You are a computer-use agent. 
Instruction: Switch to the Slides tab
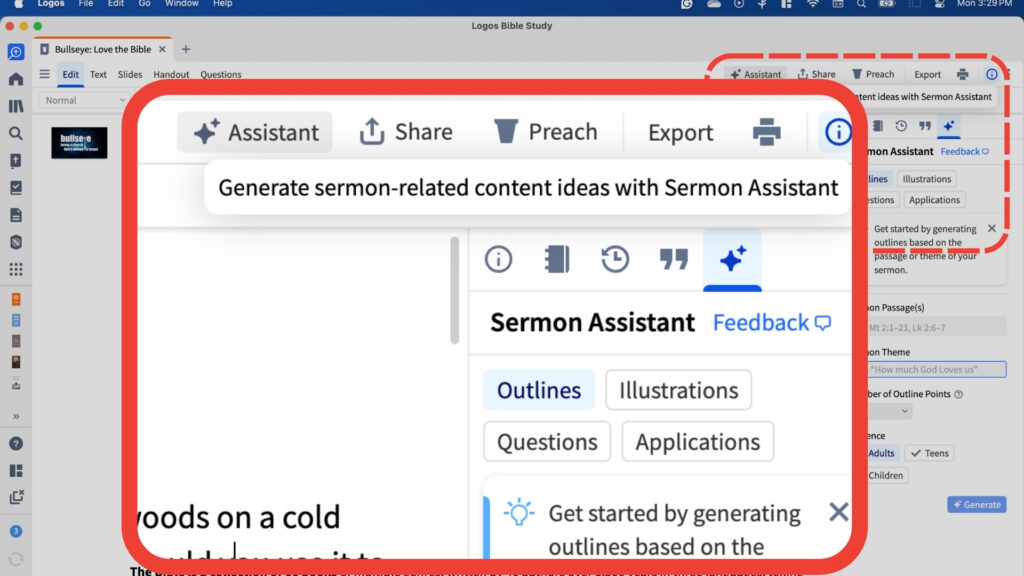129,74
